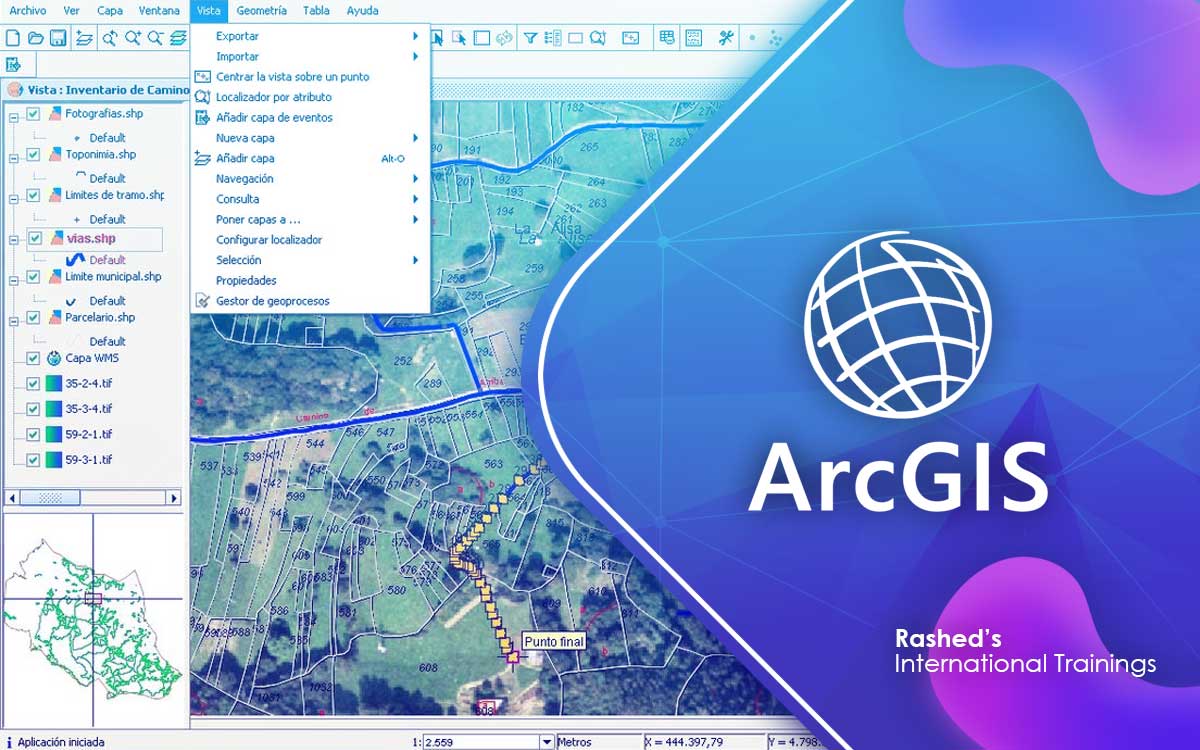Viewport: 1200px width, 750px height.
Task: Click the locator magnifier toolbar icon
Action: (x=598, y=38)
